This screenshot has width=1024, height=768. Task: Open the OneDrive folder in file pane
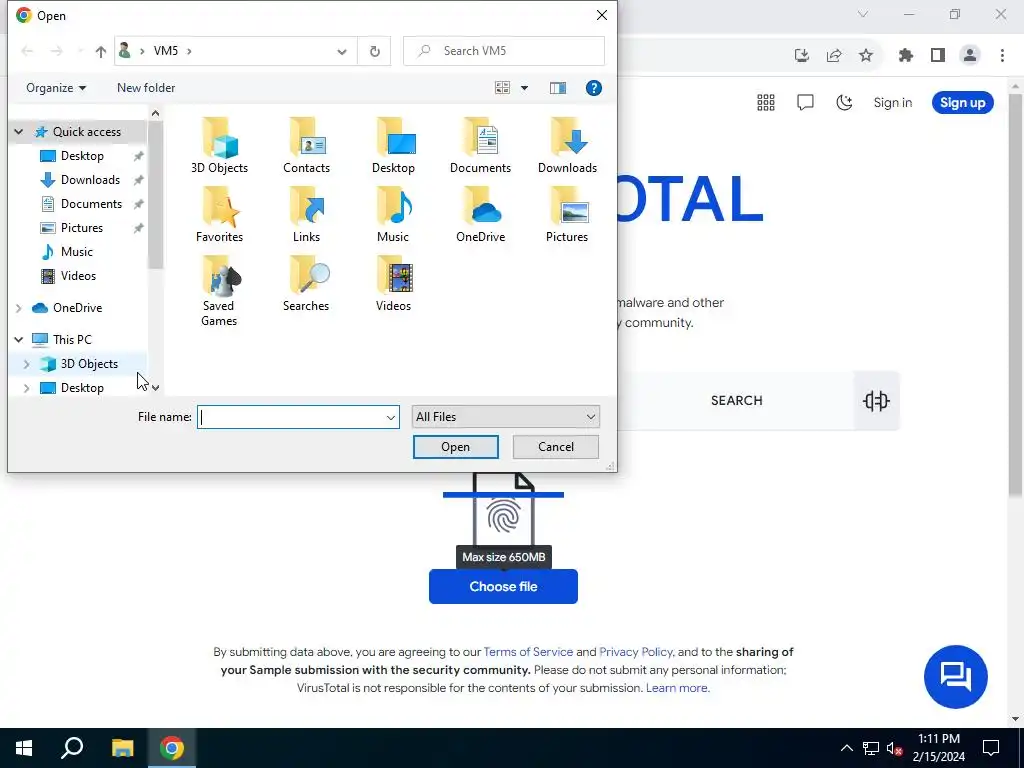480,215
